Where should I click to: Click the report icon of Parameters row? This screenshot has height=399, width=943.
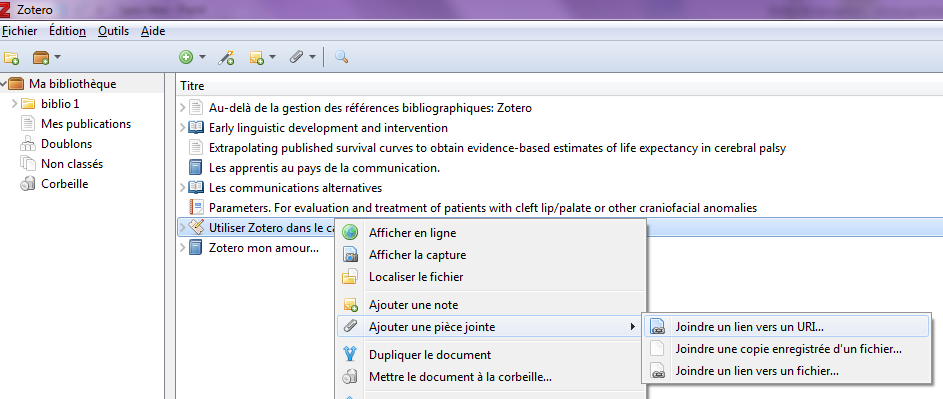coord(195,208)
